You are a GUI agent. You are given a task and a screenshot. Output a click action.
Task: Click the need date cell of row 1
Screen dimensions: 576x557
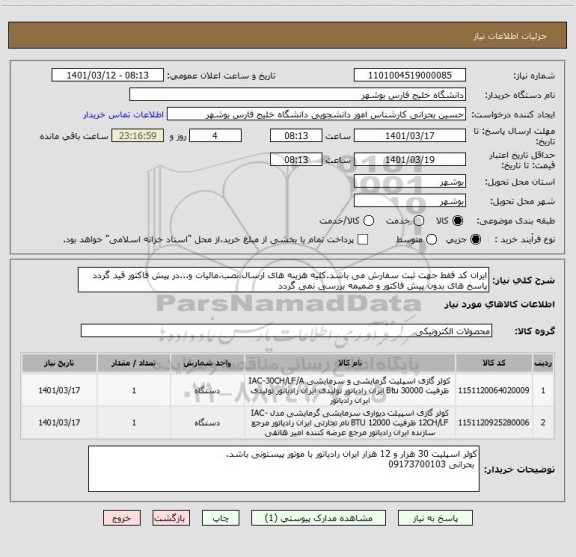point(59,390)
